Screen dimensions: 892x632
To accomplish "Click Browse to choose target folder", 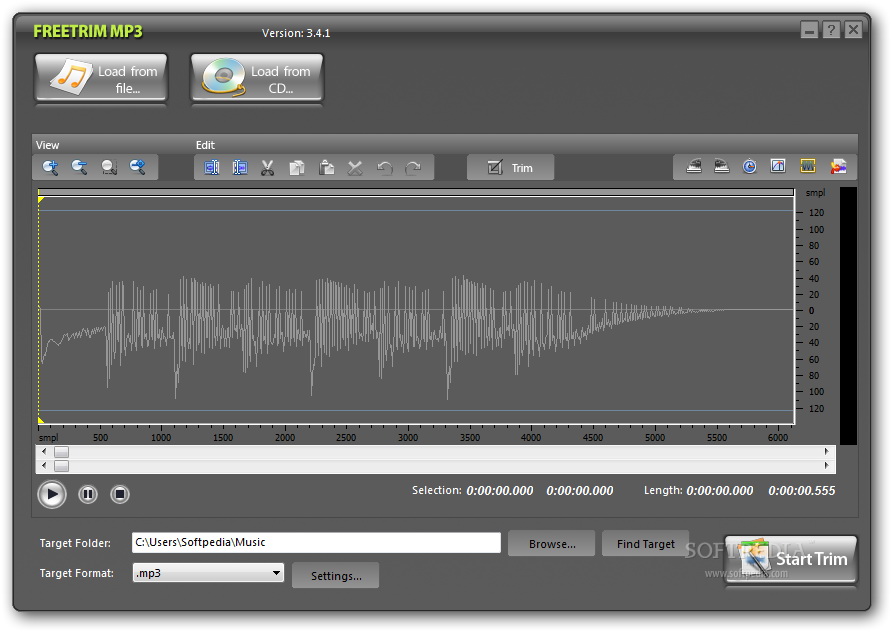I will [x=551, y=544].
